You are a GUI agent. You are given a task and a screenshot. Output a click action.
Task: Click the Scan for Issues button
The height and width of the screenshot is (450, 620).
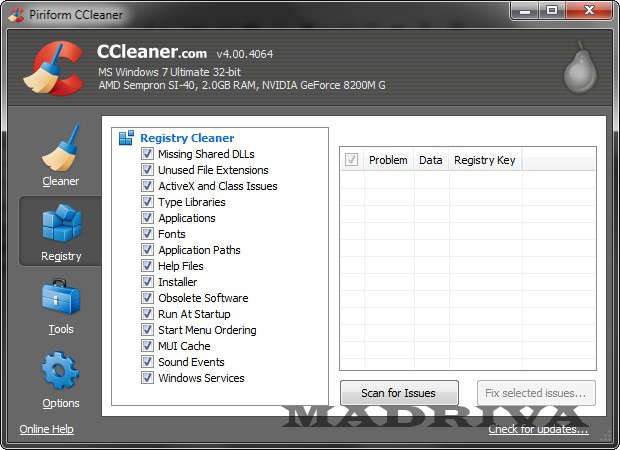[399, 393]
